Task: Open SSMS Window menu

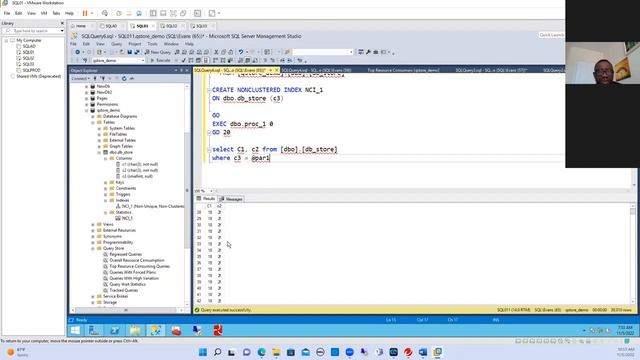Action: 171,44
